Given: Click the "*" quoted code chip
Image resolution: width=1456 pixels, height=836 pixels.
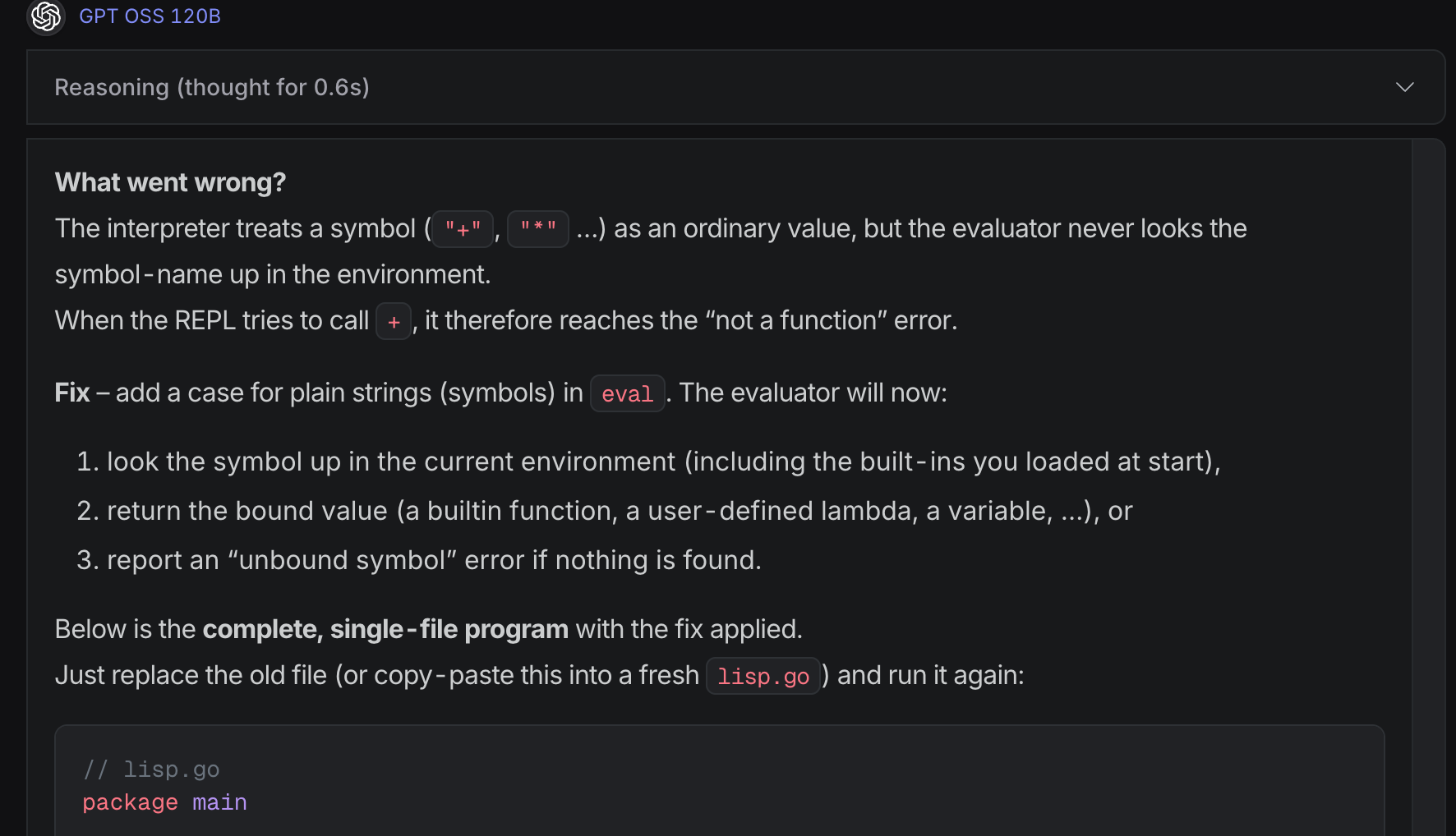Looking at the screenshot, I should coord(538,229).
